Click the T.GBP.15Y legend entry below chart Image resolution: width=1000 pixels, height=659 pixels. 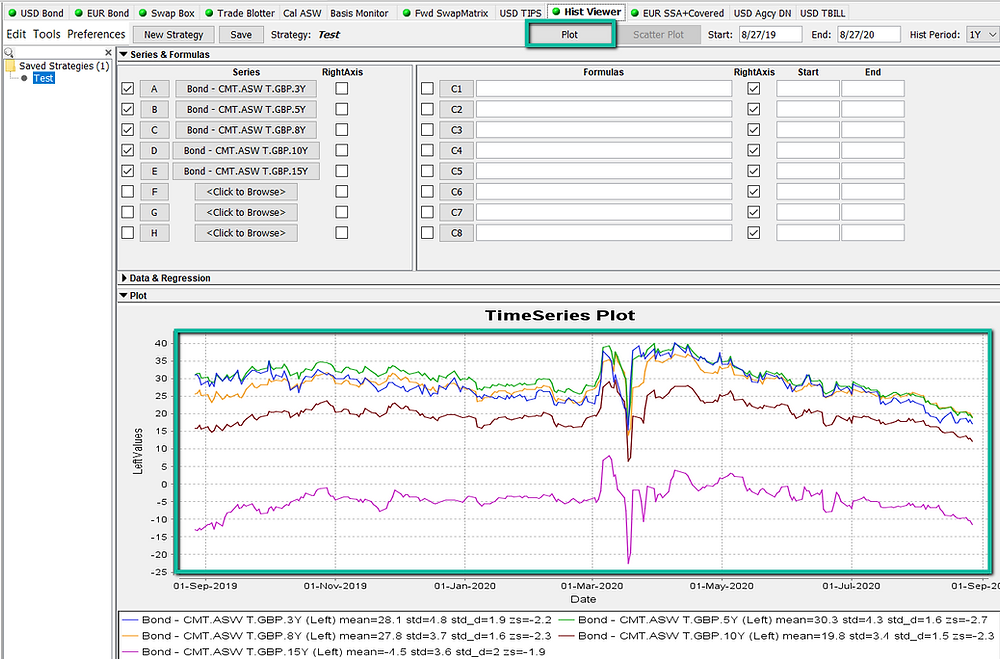[x=334, y=651]
